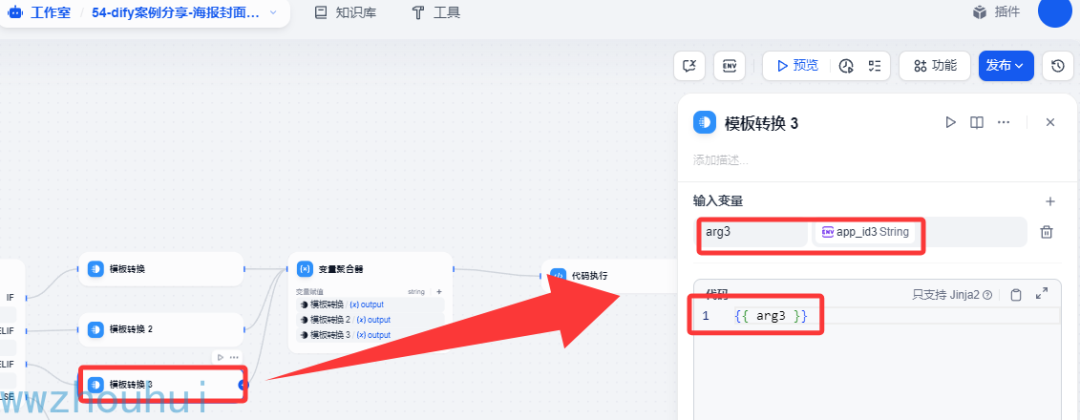Open the version history icon
1080x420 pixels.
pyautogui.click(x=1058, y=66)
